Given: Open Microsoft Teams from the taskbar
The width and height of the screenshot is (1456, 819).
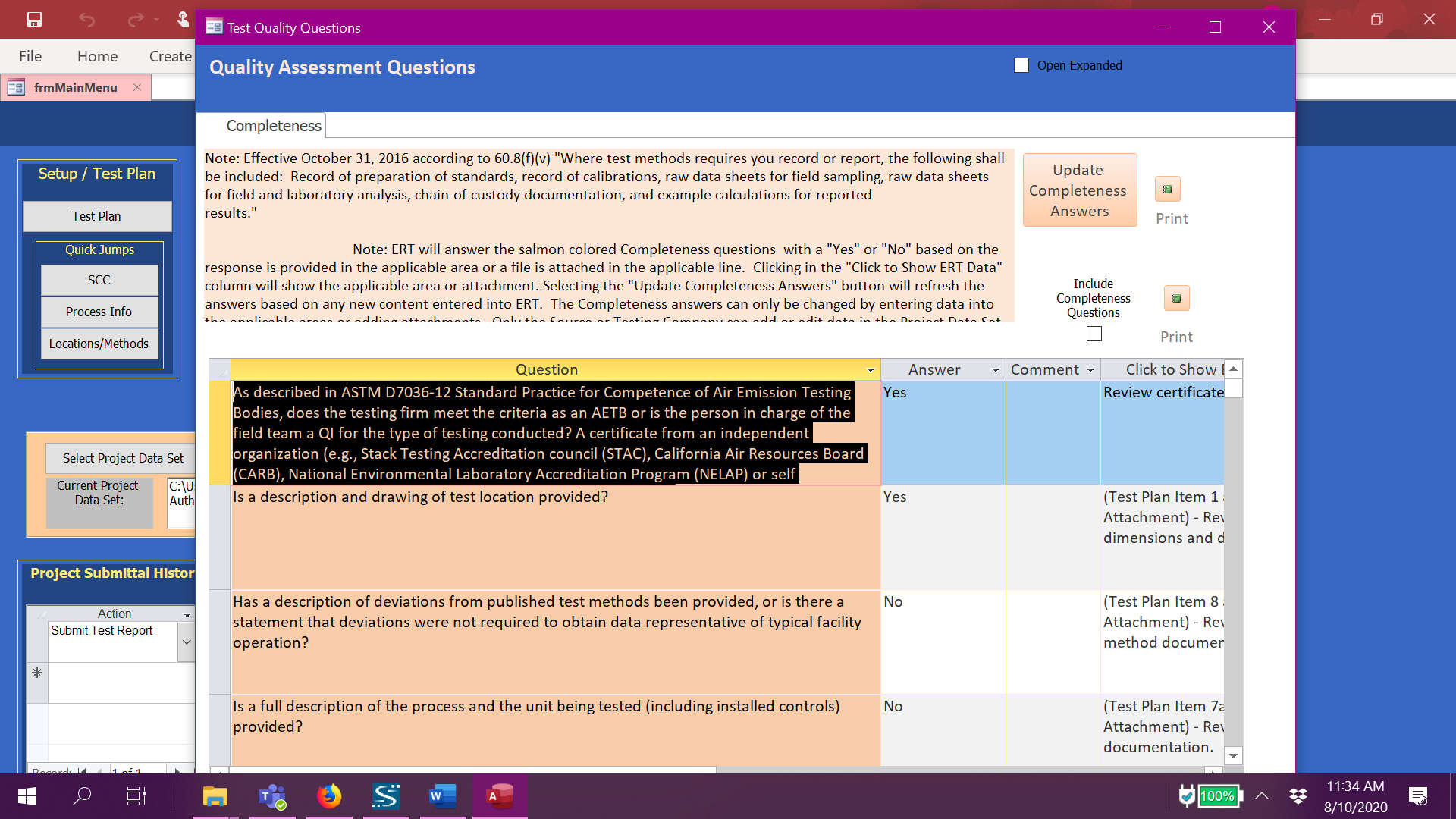Looking at the screenshot, I should 272,796.
